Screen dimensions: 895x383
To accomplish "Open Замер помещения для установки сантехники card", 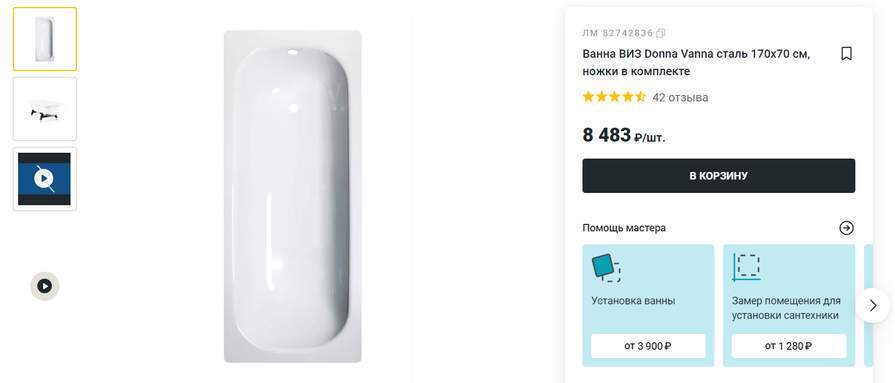I will coord(789,305).
